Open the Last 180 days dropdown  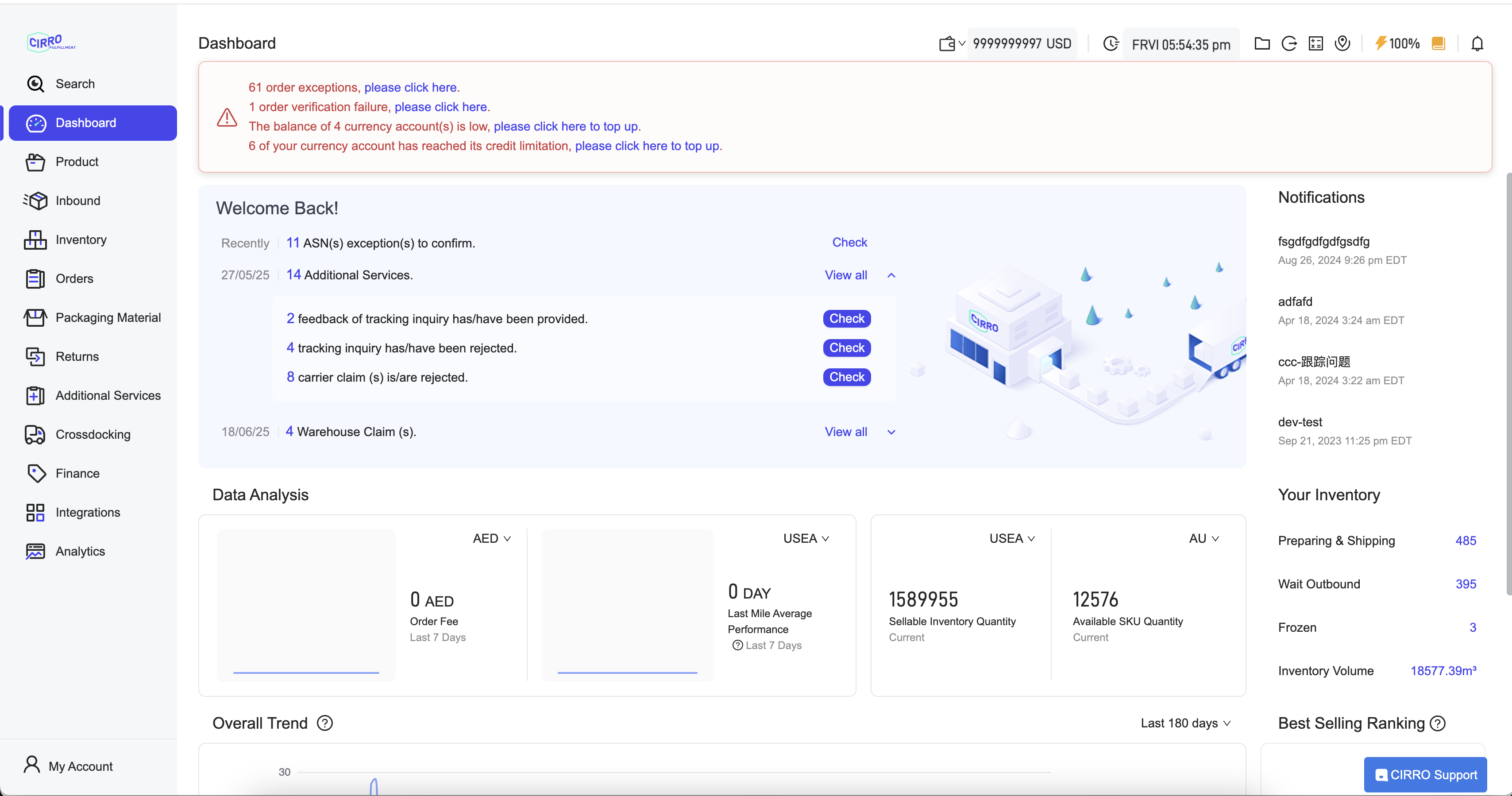pos(1185,723)
